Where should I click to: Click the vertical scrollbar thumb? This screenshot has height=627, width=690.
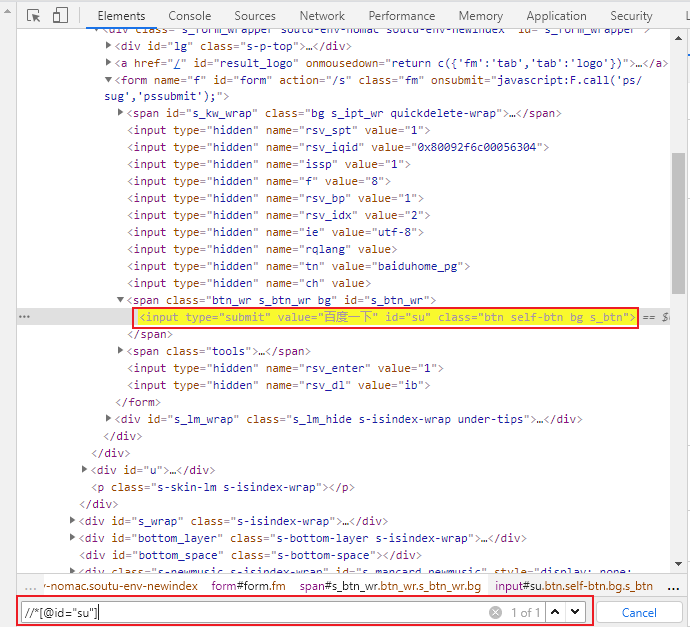pyautogui.click(x=679, y=223)
